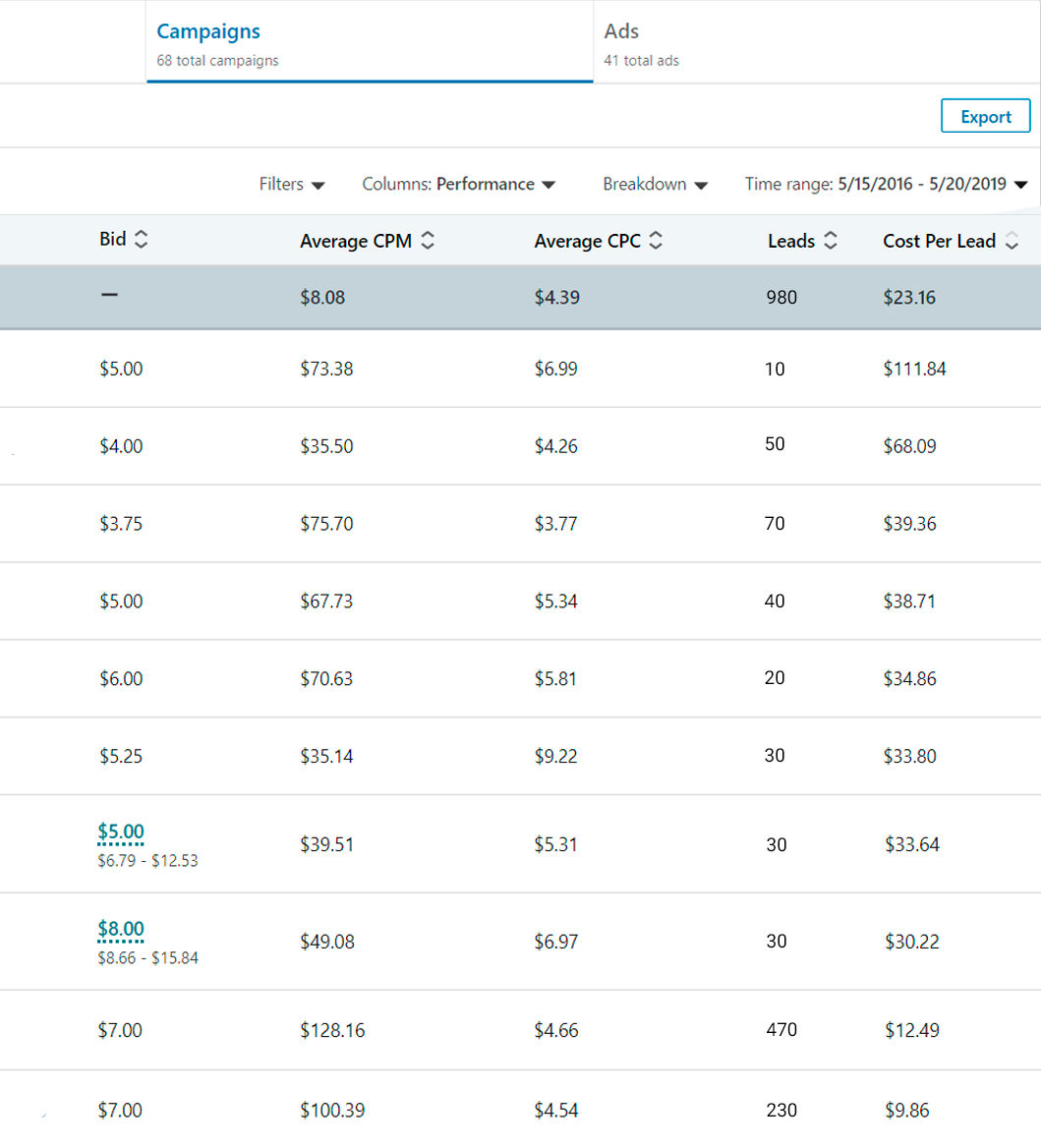Change the Time range dropdown
Screen dimensions: 1041x1148
pos(887,184)
